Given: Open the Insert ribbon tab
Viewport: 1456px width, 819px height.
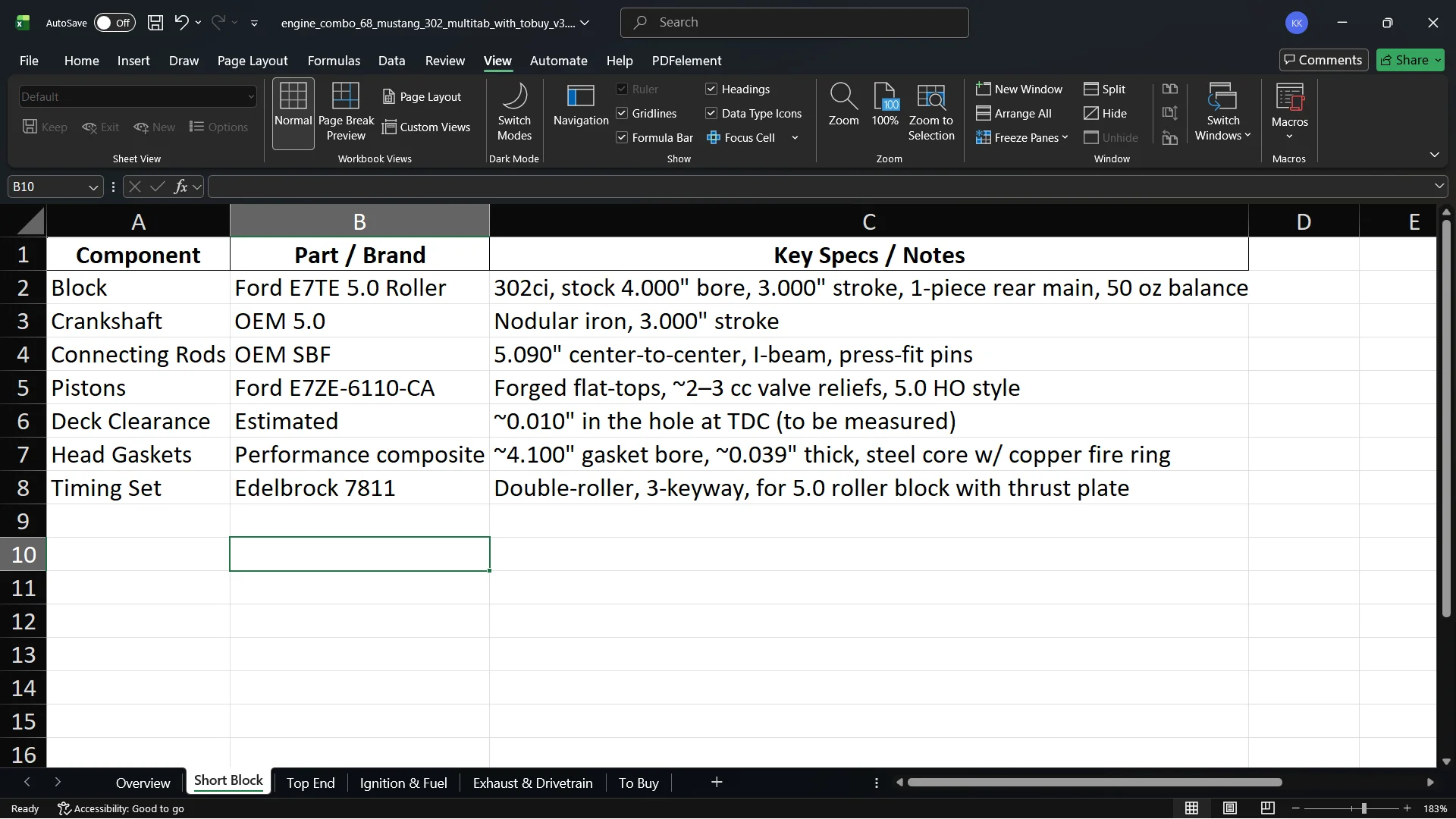Looking at the screenshot, I should pyautogui.click(x=133, y=61).
